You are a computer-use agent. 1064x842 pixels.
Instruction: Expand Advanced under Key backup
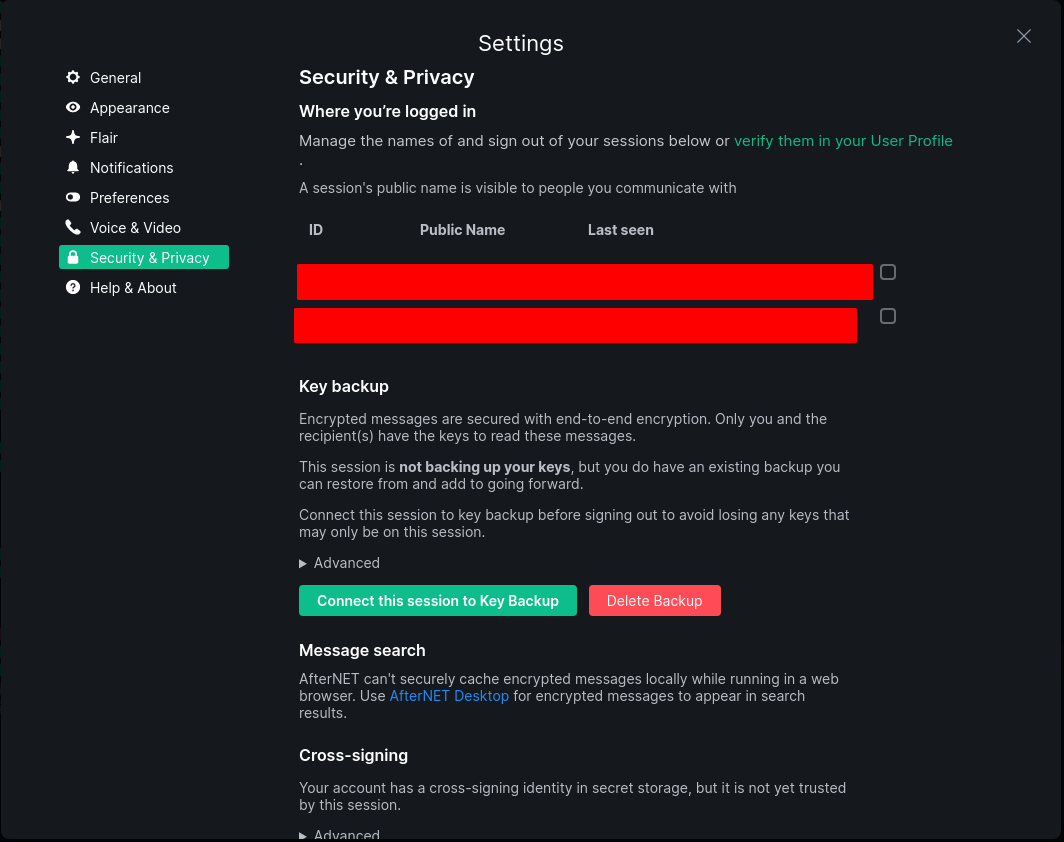[x=339, y=563]
